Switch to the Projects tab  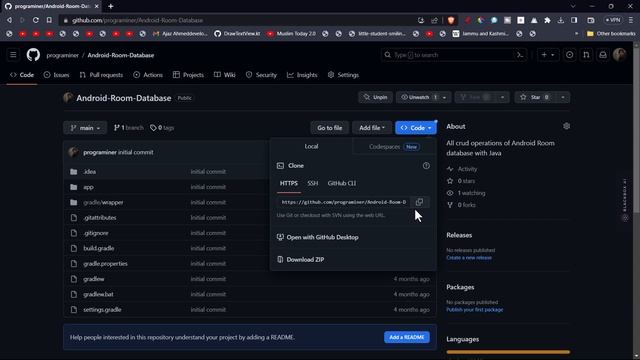tap(188, 75)
